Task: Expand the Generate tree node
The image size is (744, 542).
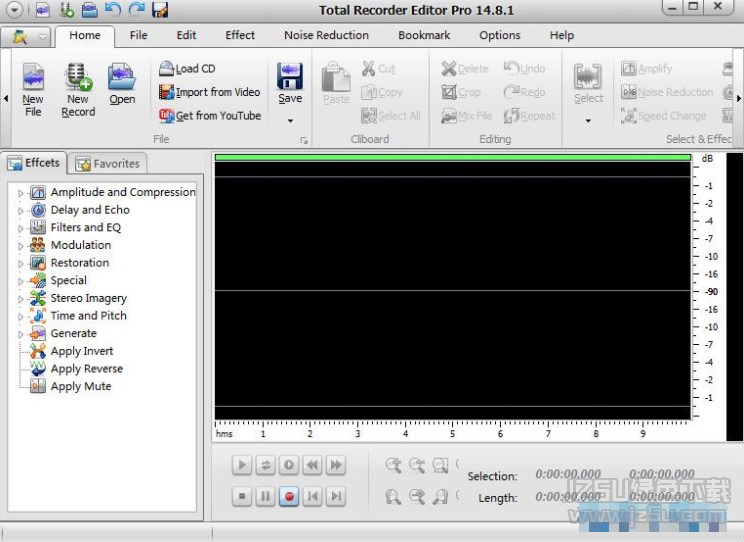Action: [x=20, y=334]
